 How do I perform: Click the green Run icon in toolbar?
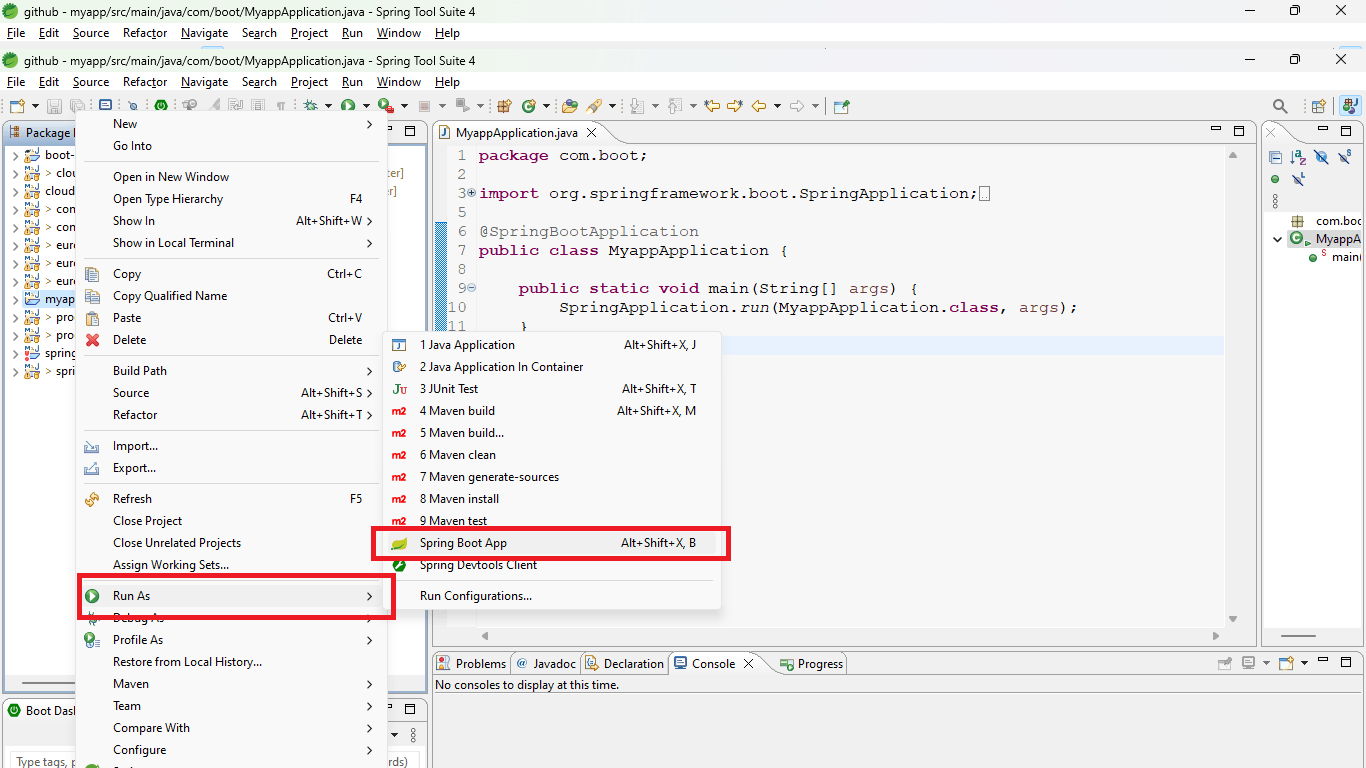[x=349, y=105]
